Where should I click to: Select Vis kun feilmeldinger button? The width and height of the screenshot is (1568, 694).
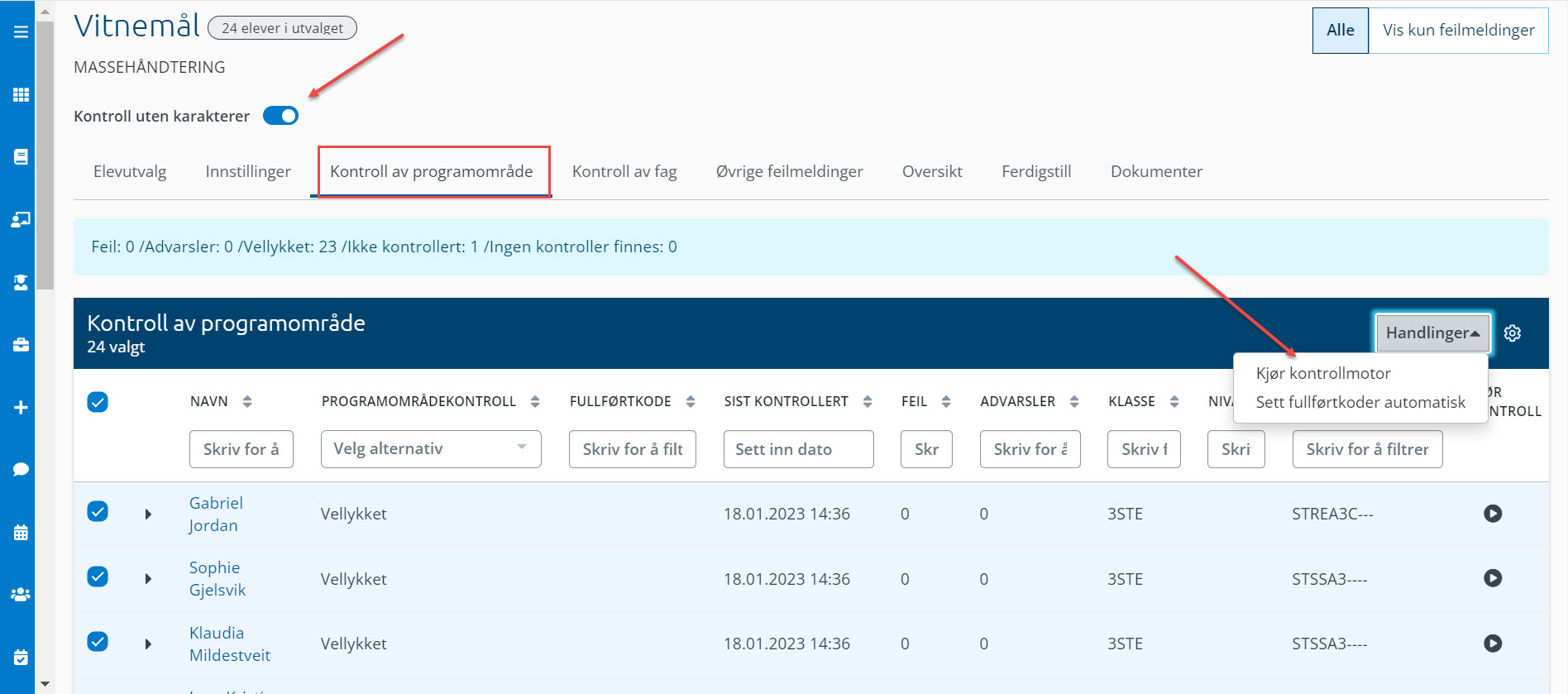tap(1458, 31)
